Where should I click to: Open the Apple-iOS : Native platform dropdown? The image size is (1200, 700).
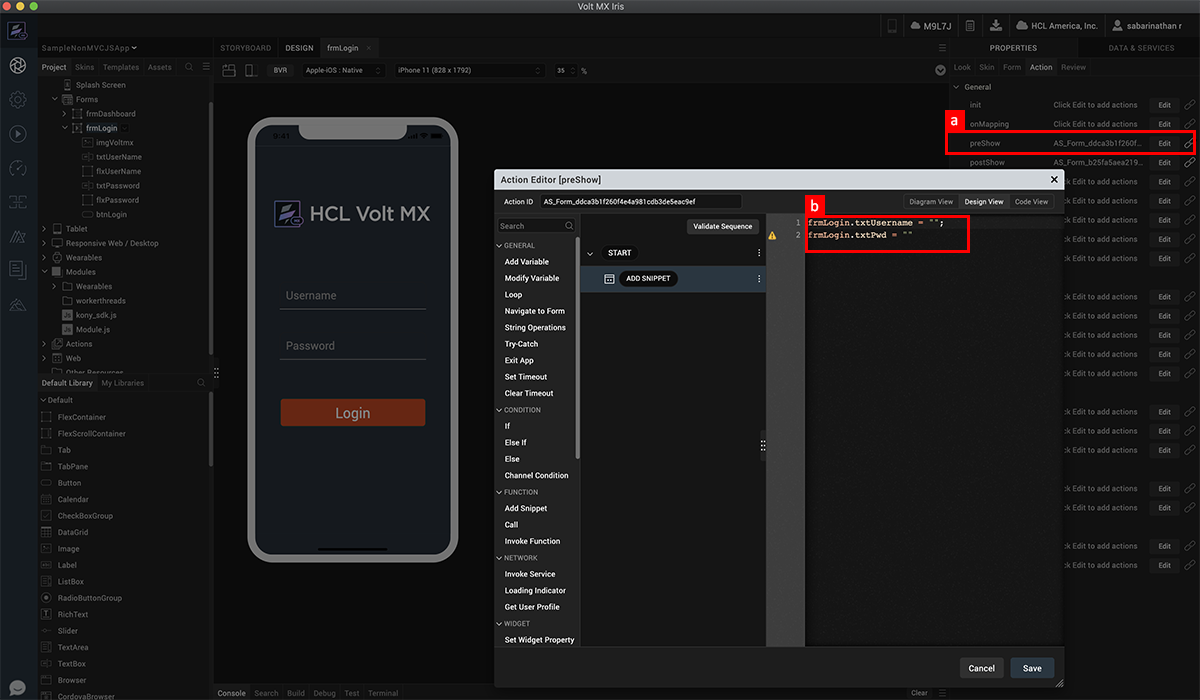pyautogui.click(x=342, y=71)
